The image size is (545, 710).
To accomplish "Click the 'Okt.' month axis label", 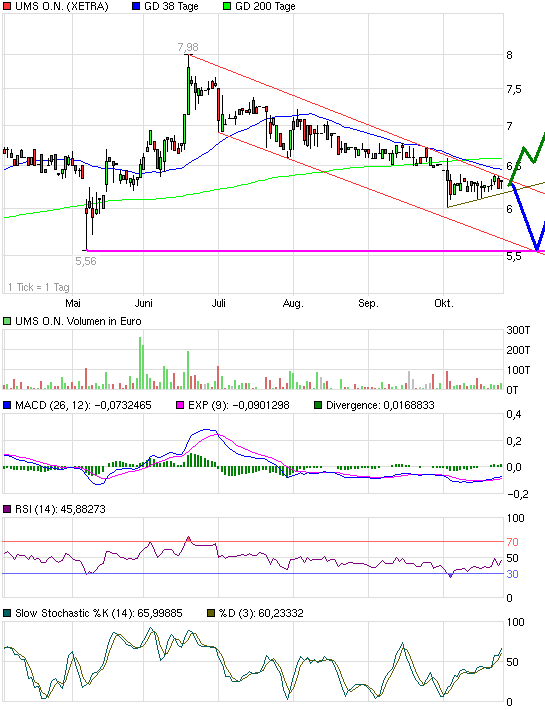I will (x=444, y=303).
